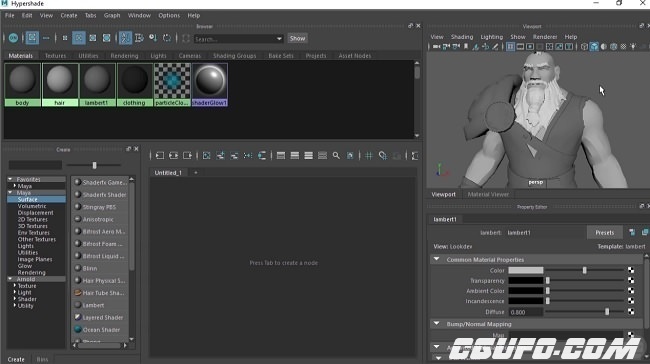Click the full node view mode icon

pyautogui.click(x=308, y=155)
